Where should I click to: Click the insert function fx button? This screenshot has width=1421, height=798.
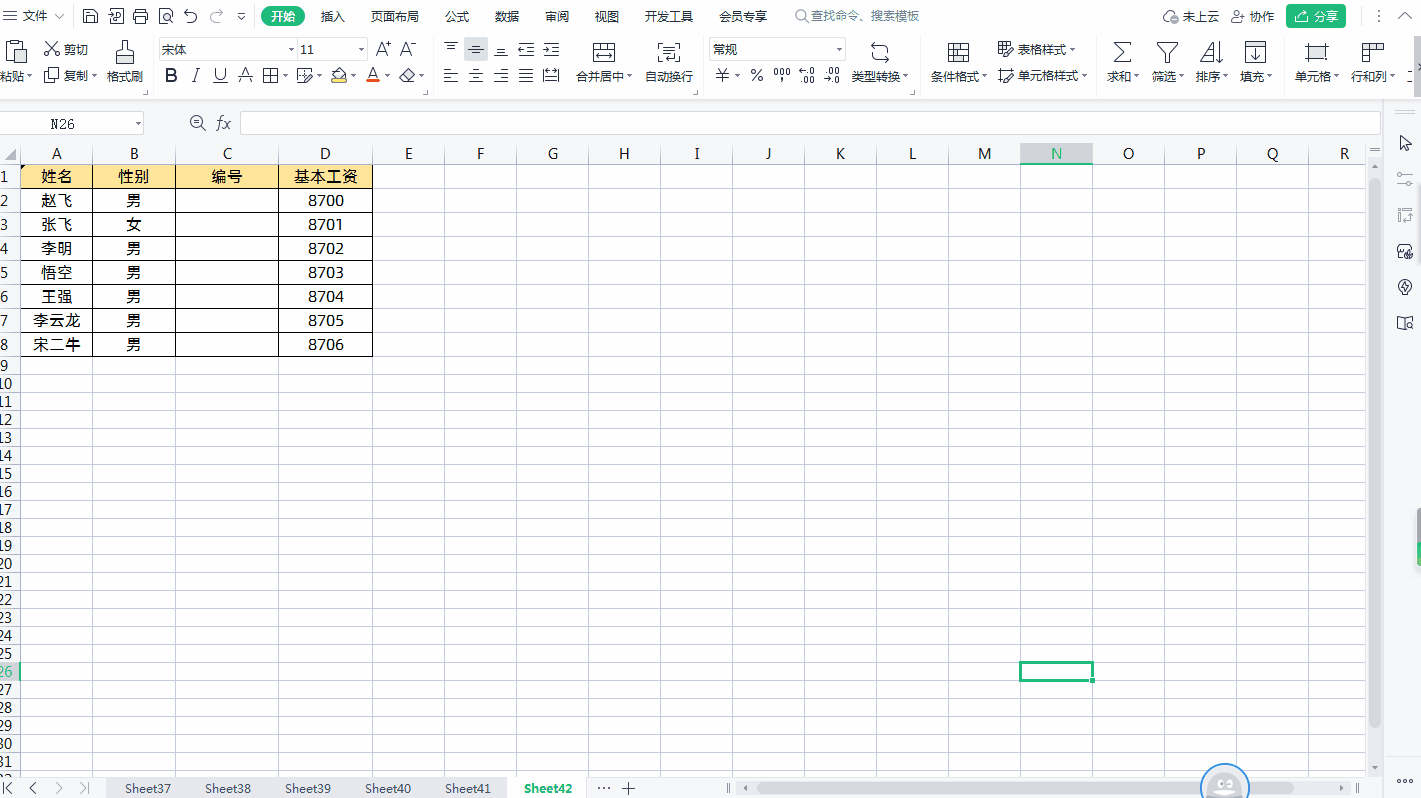(224, 123)
